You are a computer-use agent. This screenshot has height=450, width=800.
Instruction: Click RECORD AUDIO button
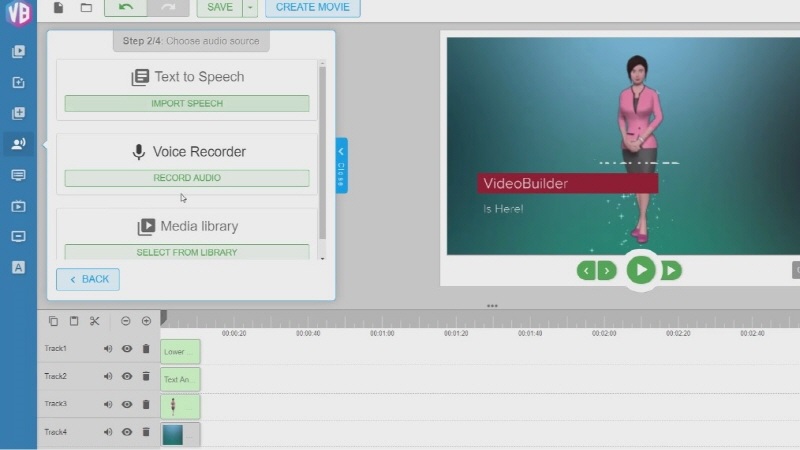(x=187, y=178)
